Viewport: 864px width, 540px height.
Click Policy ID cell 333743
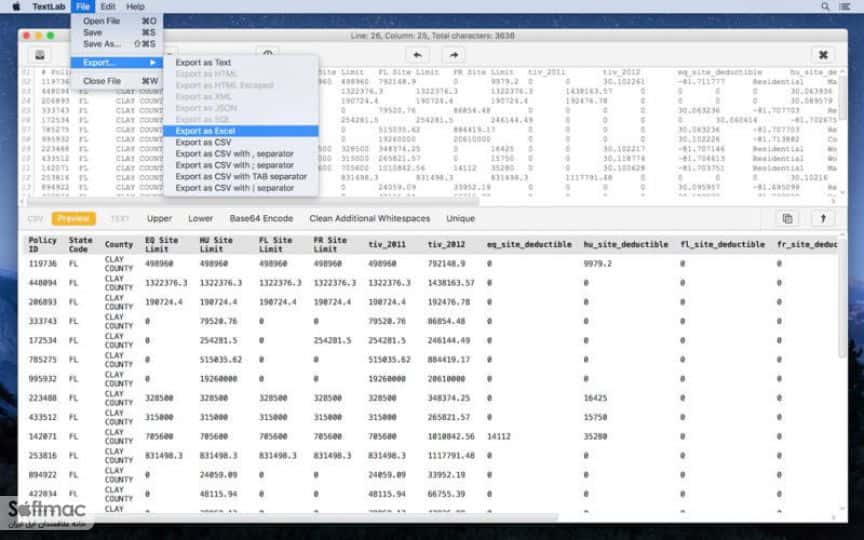coord(42,321)
